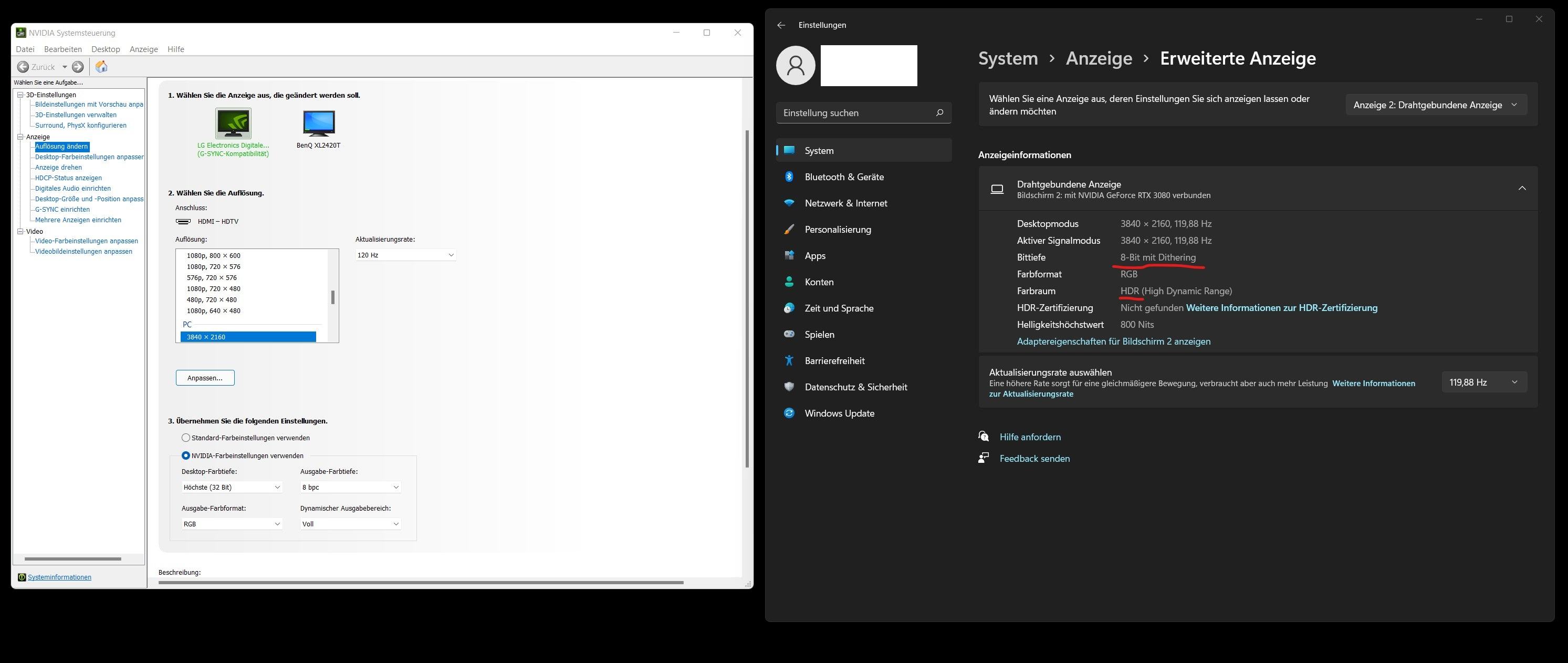Select 1080p, 800 × 600 resolution

(214, 256)
